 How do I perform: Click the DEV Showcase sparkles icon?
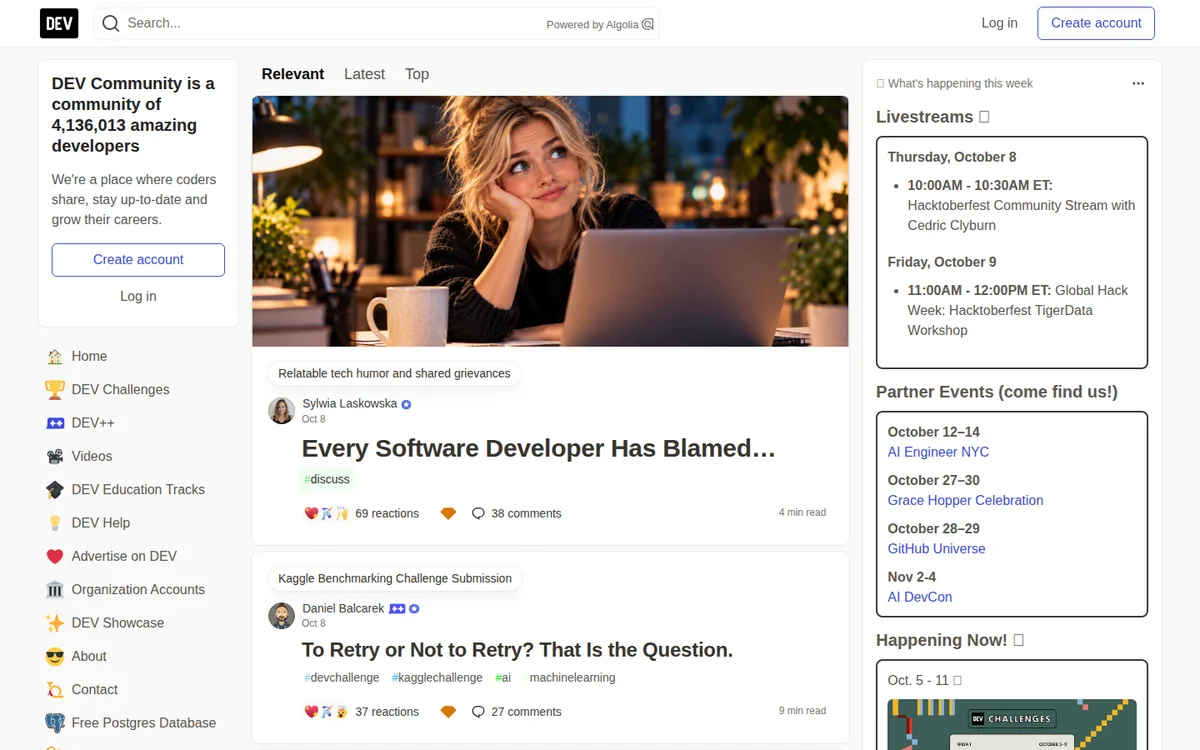[x=55, y=623]
